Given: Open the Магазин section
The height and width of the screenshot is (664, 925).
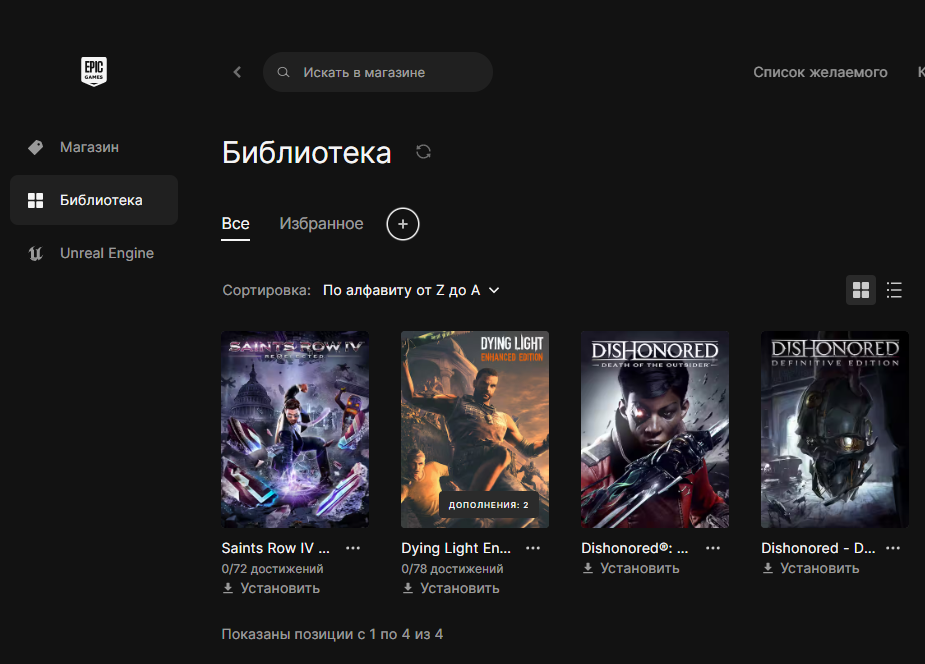Looking at the screenshot, I should point(94,147).
